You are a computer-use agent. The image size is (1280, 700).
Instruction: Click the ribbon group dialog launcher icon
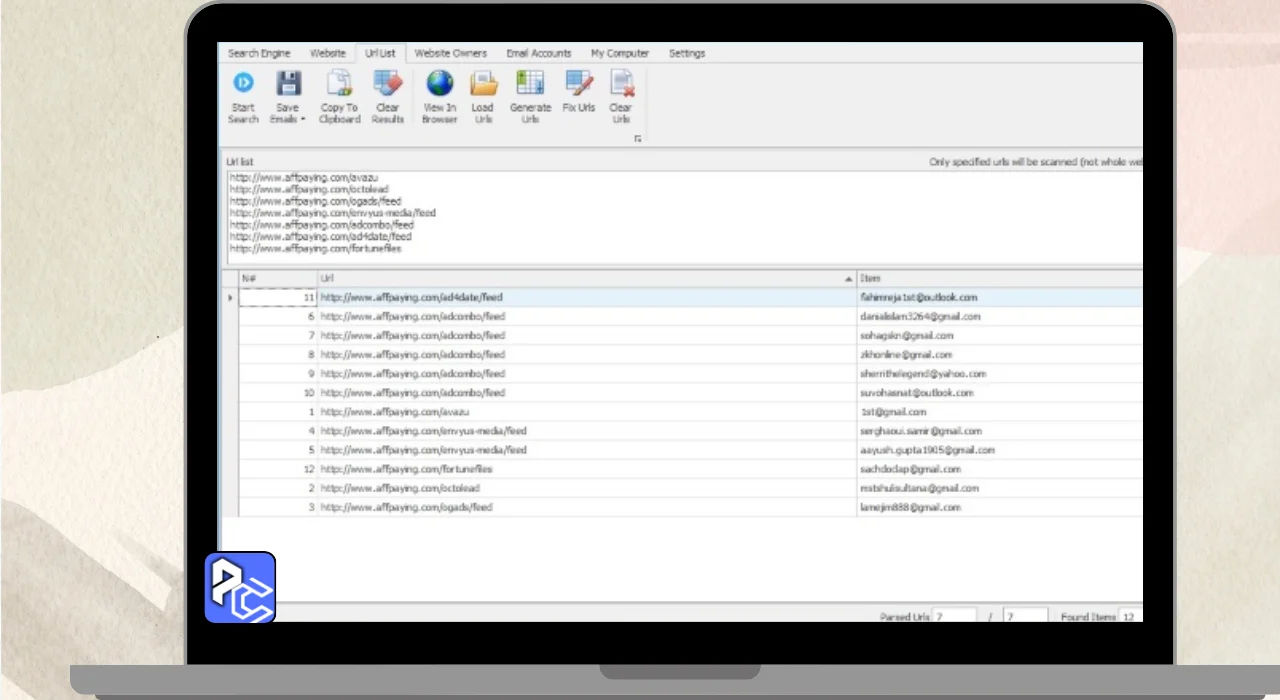(637, 139)
